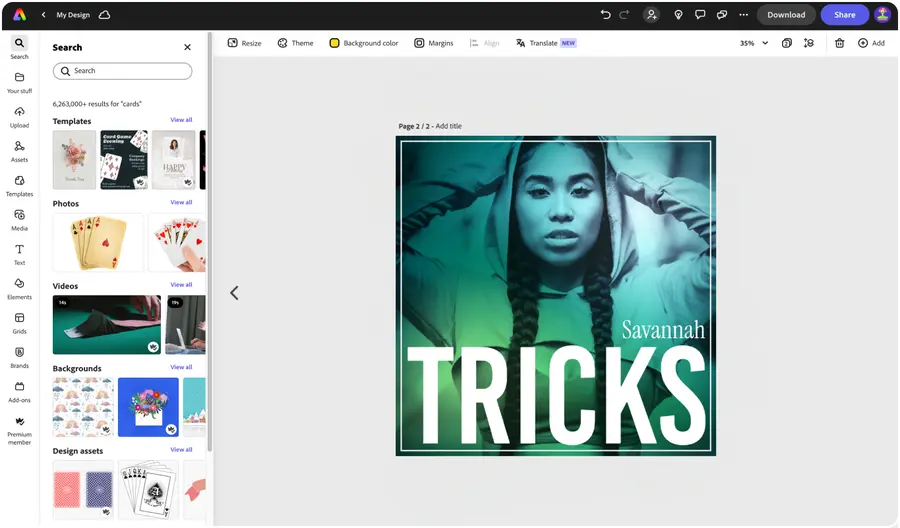Select the rainbow clouds pattern background
Image resolution: width=900 pixels, height=528 pixels.
click(x=83, y=407)
